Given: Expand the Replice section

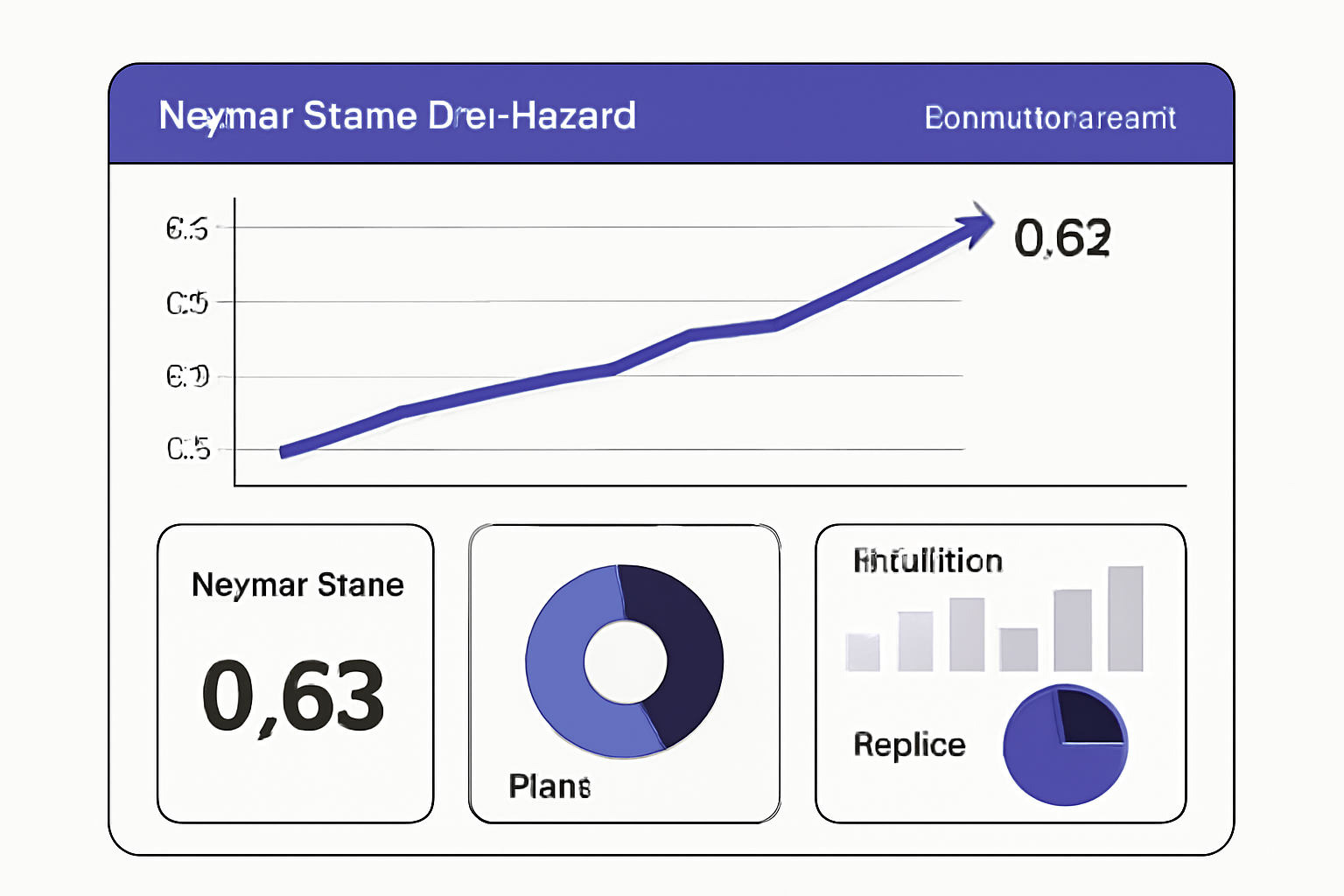Looking at the screenshot, I should point(910,745).
